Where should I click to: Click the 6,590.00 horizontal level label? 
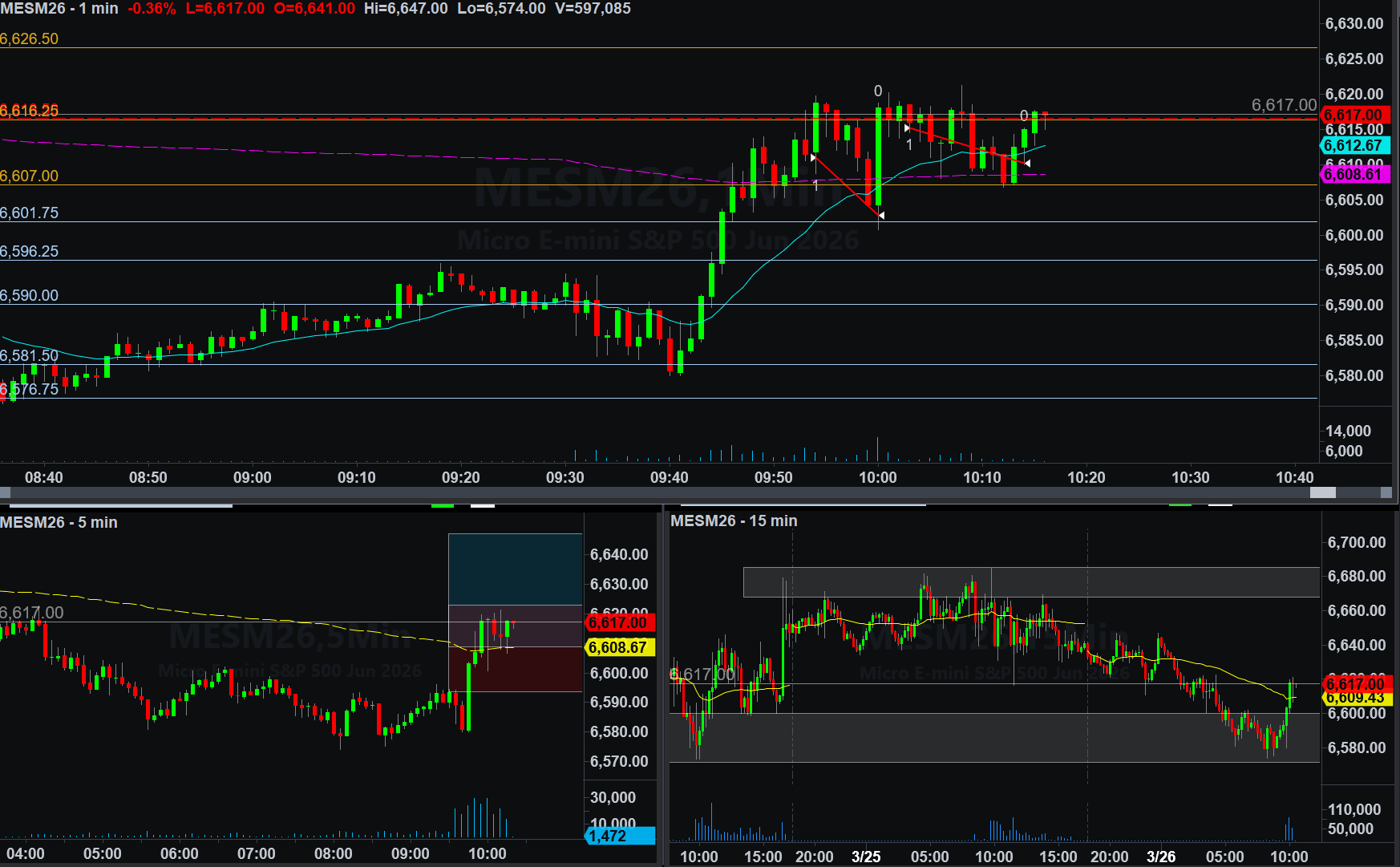[x=30, y=295]
